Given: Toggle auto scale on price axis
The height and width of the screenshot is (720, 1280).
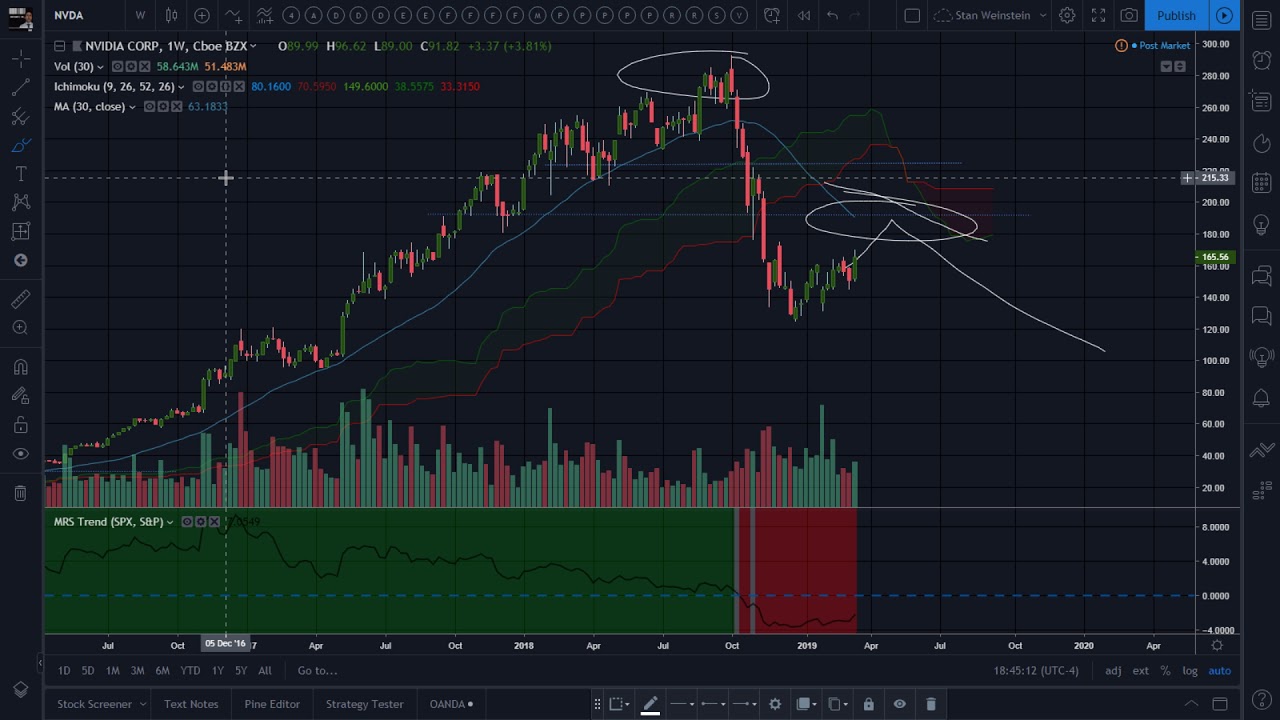Looking at the screenshot, I should (1220, 670).
